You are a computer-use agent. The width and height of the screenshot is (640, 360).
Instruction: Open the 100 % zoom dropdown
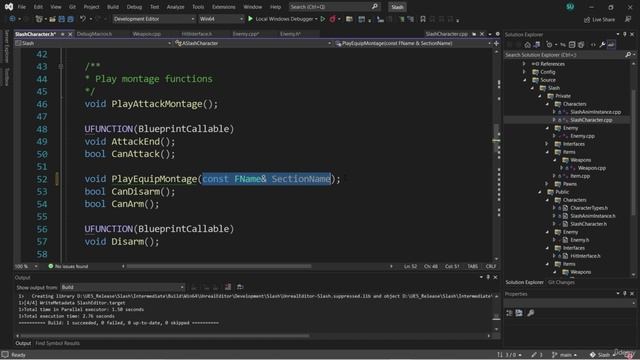[x=27, y=266]
